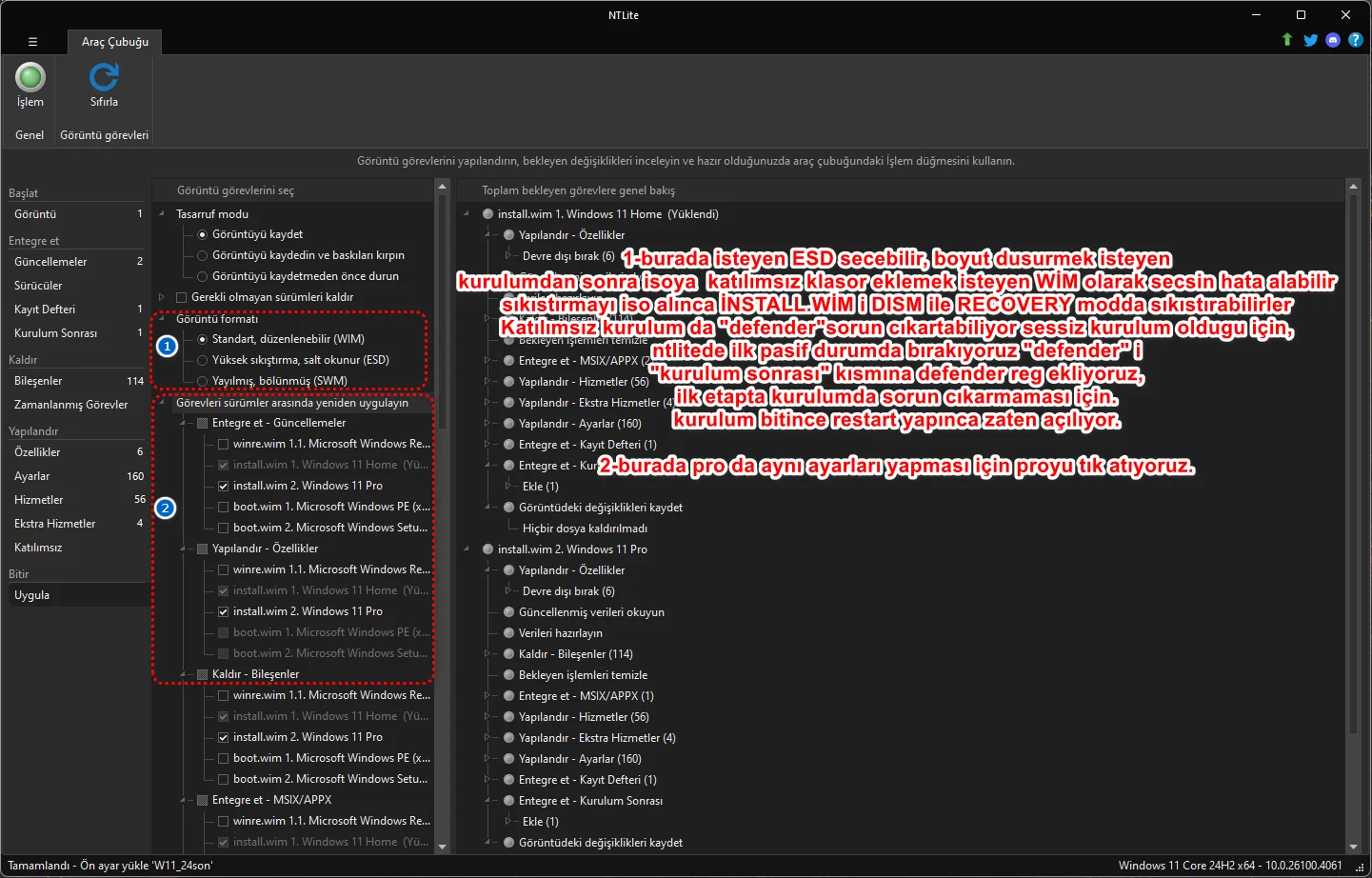Screen dimensions: 1372x878
Task: Click up arrow of overview pane scrollbar
Action: point(1354,187)
